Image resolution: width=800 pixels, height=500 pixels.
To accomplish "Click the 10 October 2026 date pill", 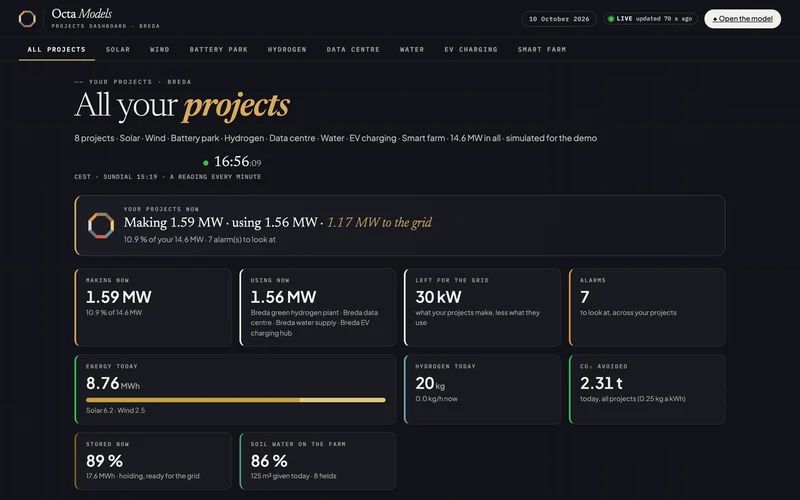I will tap(559, 19).
